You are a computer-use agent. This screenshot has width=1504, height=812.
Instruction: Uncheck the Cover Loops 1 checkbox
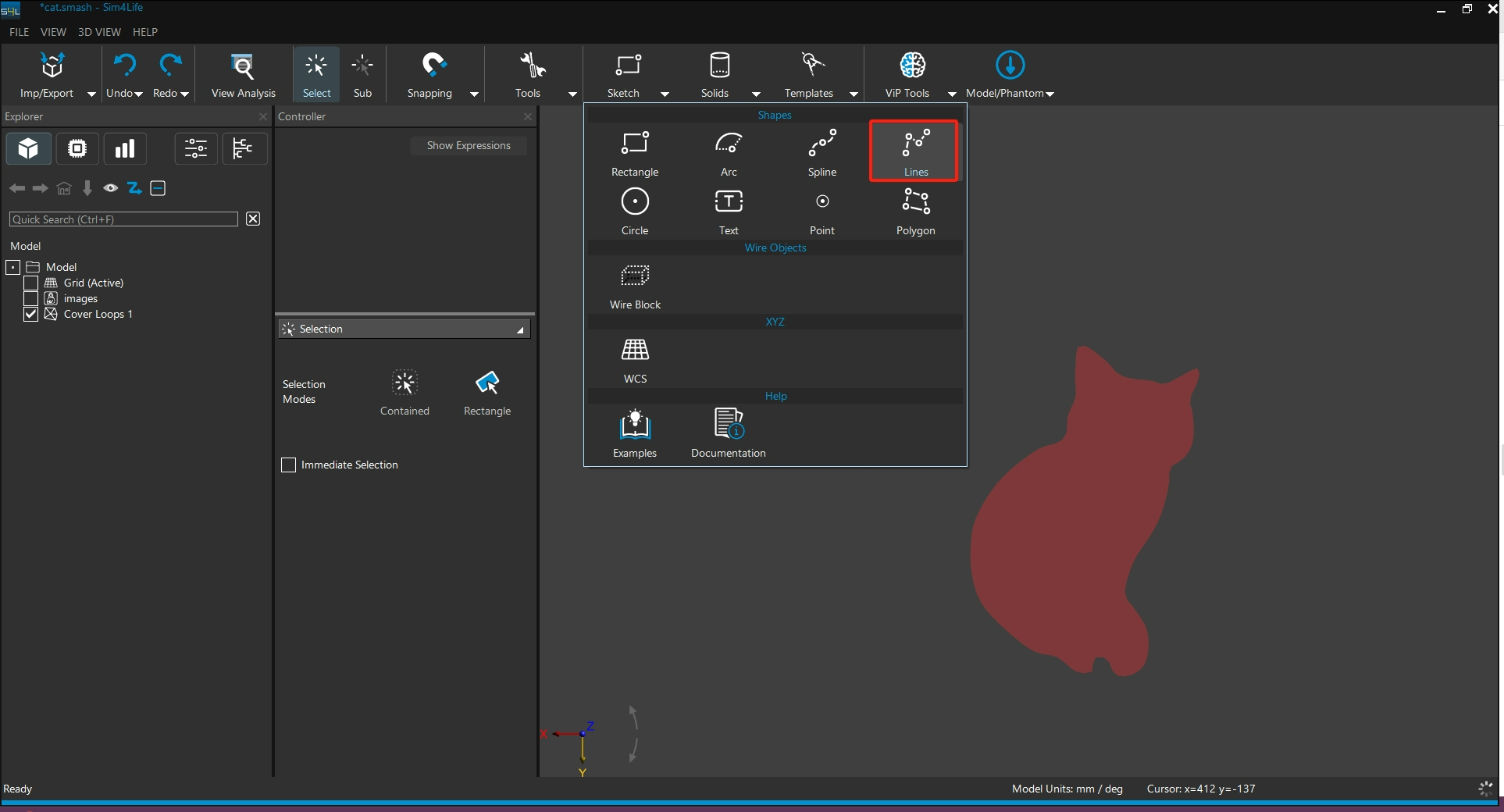point(31,315)
